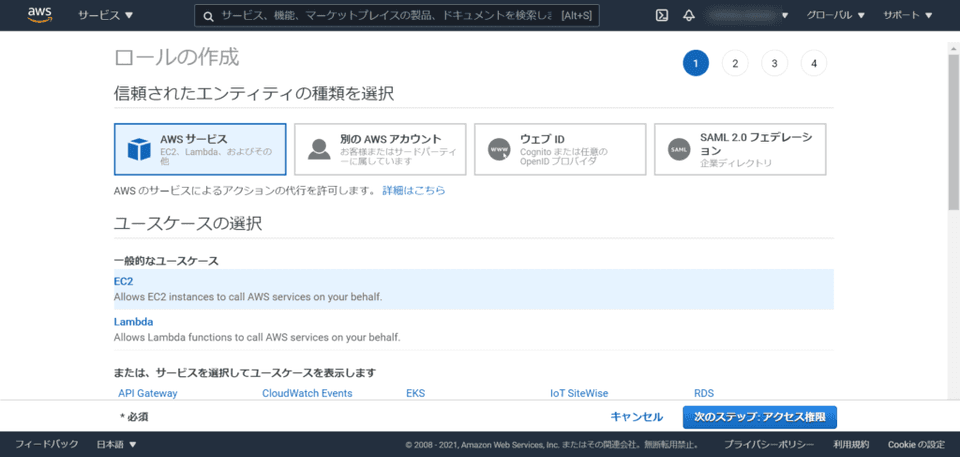Screen dimensions: 960x457
Task: Click the SAML federation icon
Action: tap(679, 149)
